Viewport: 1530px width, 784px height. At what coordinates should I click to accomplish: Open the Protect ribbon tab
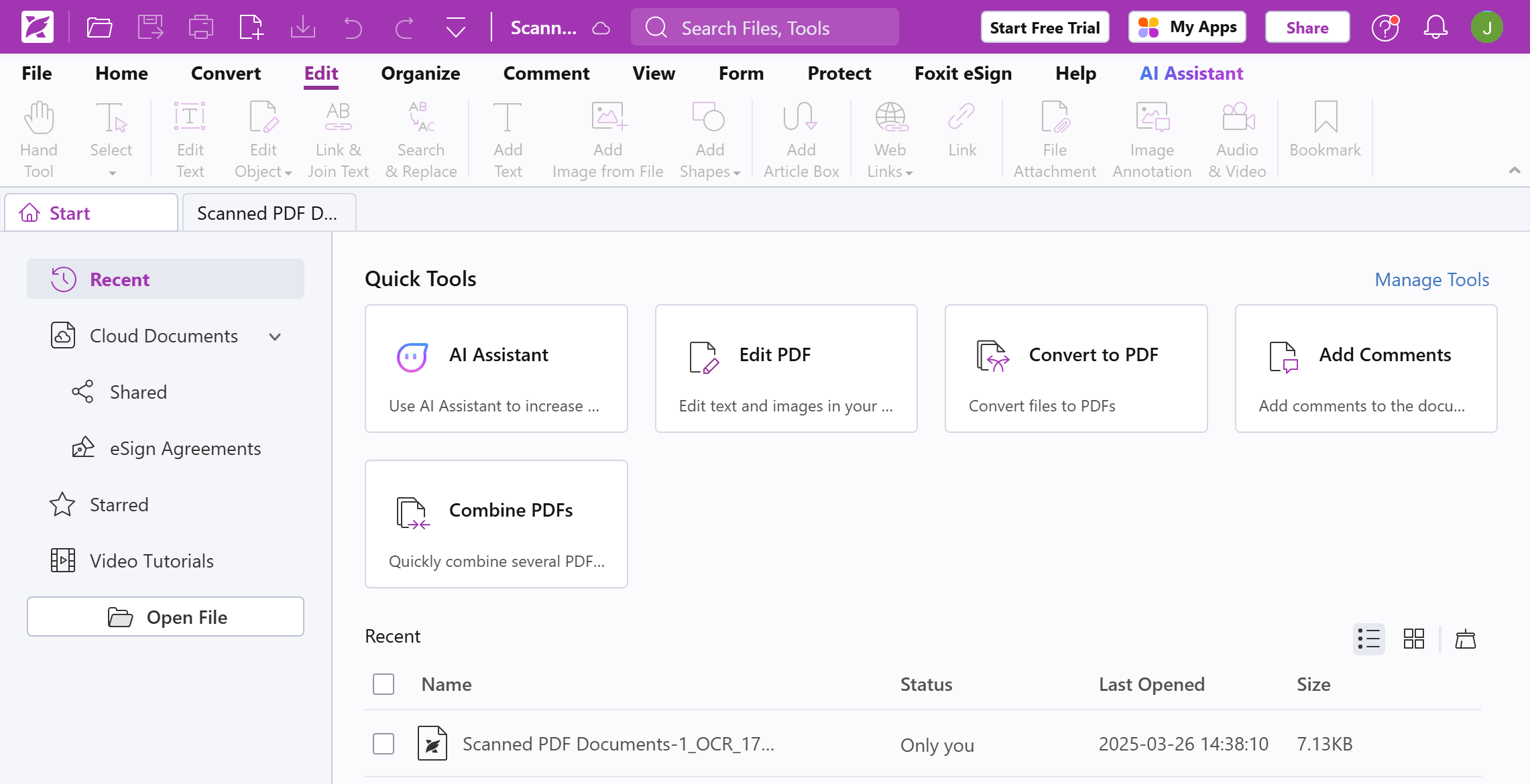click(839, 73)
